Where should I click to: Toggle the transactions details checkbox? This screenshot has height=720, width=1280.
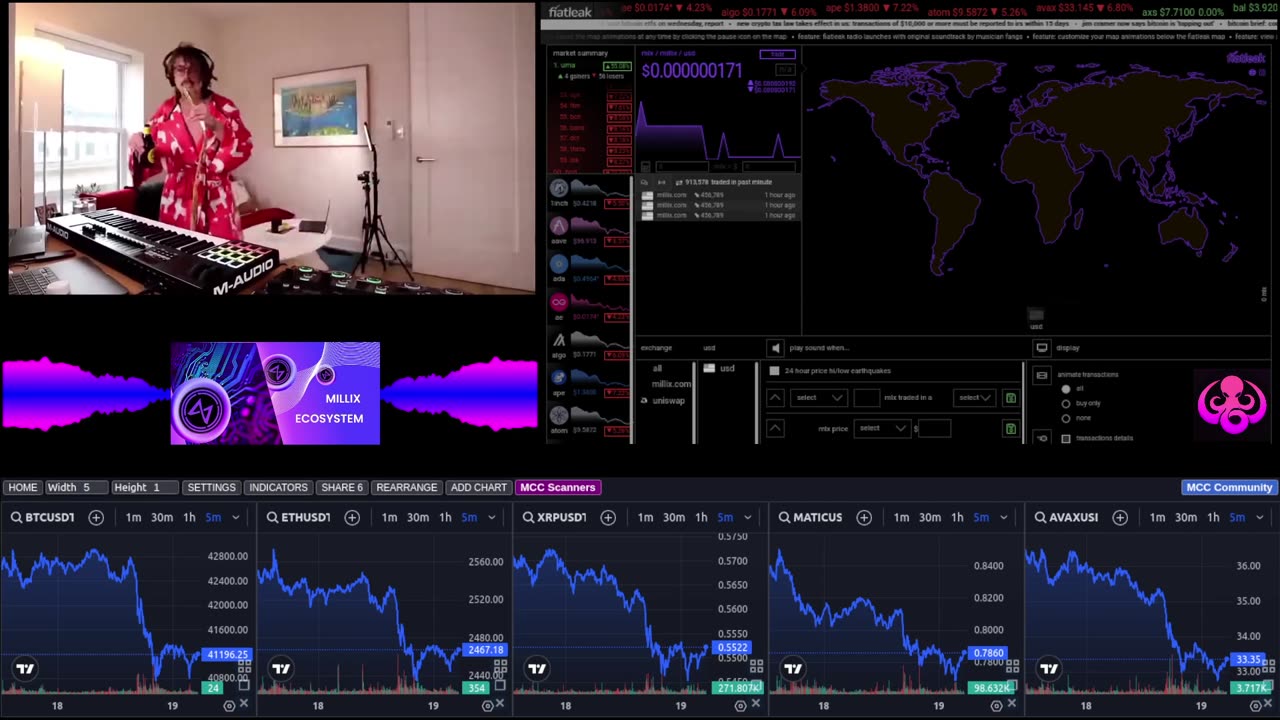(1066, 438)
